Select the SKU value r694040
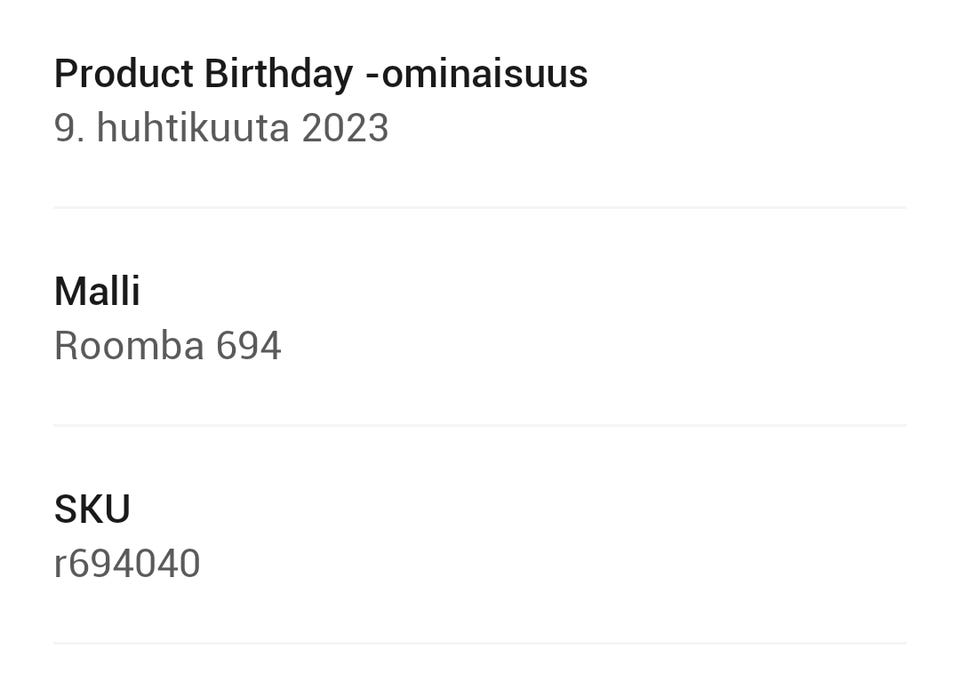 click(127, 564)
